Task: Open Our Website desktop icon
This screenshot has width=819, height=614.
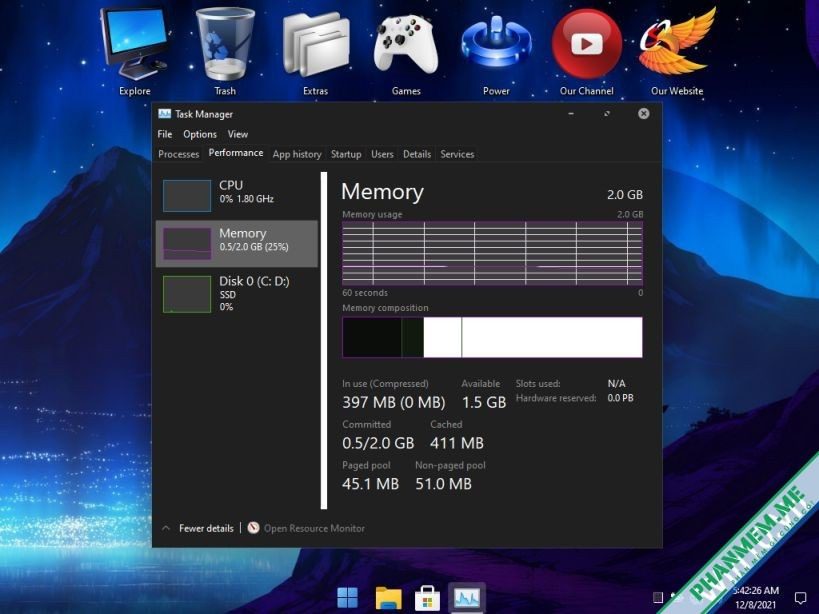Action: click(x=677, y=51)
